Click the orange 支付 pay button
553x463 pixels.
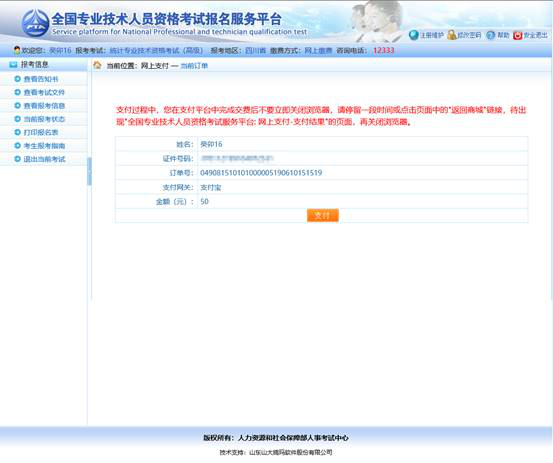tap(323, 215)
